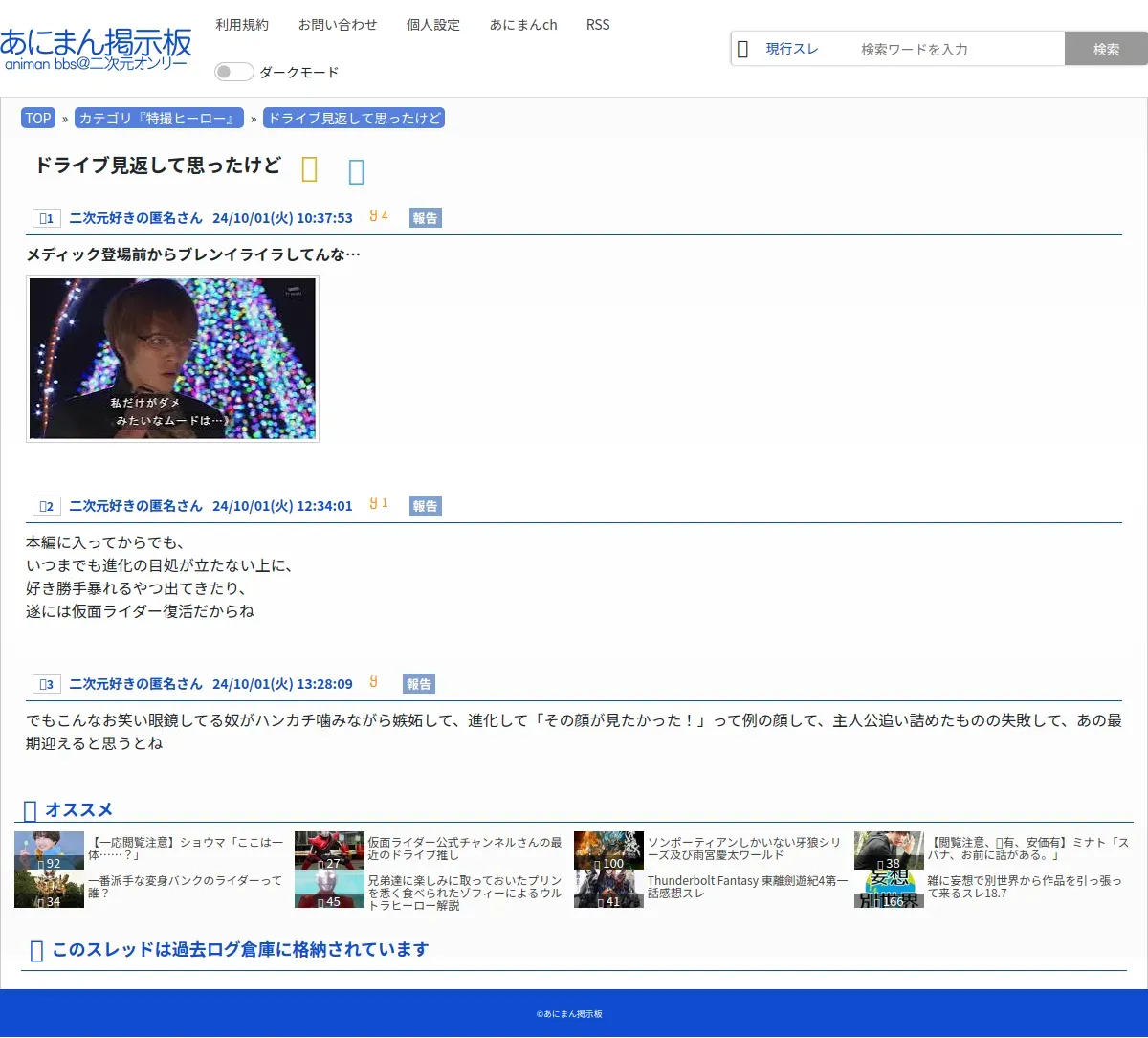
Task: Open thread ソンポーティアンしかいない牙狼シリーズ
Action: 745,849
